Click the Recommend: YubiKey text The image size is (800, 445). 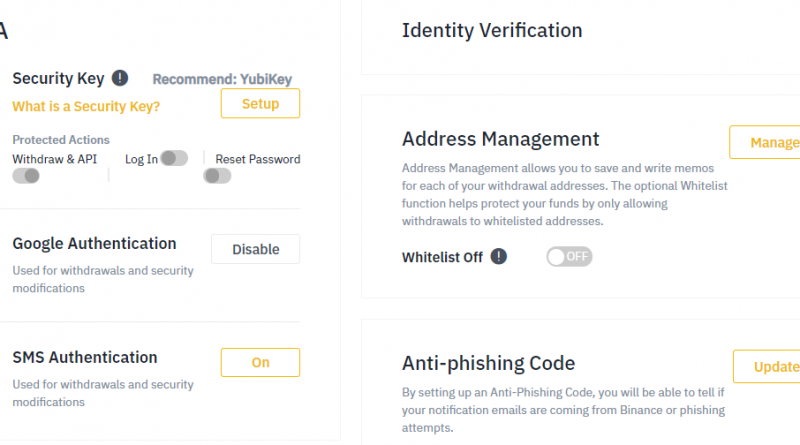[222, 79]
